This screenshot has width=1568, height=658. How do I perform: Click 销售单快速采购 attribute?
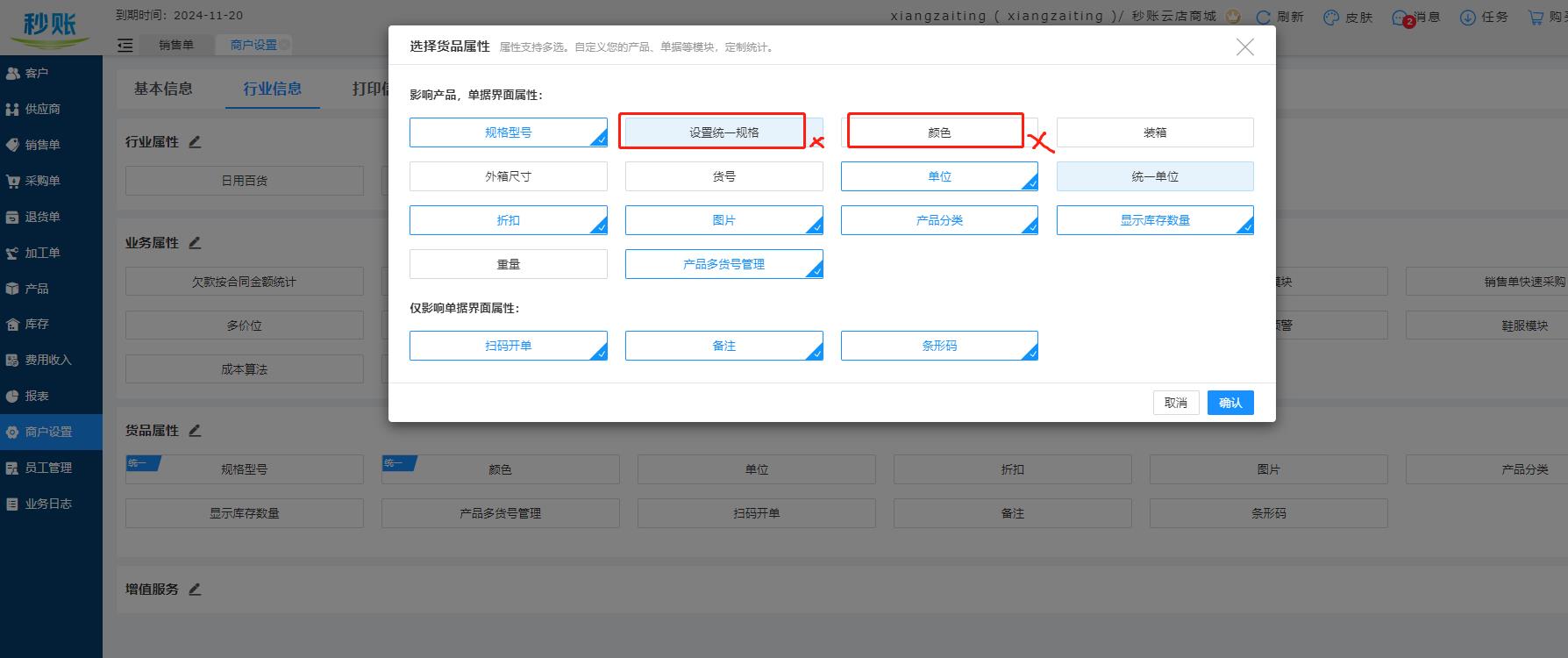(1486, 282)
